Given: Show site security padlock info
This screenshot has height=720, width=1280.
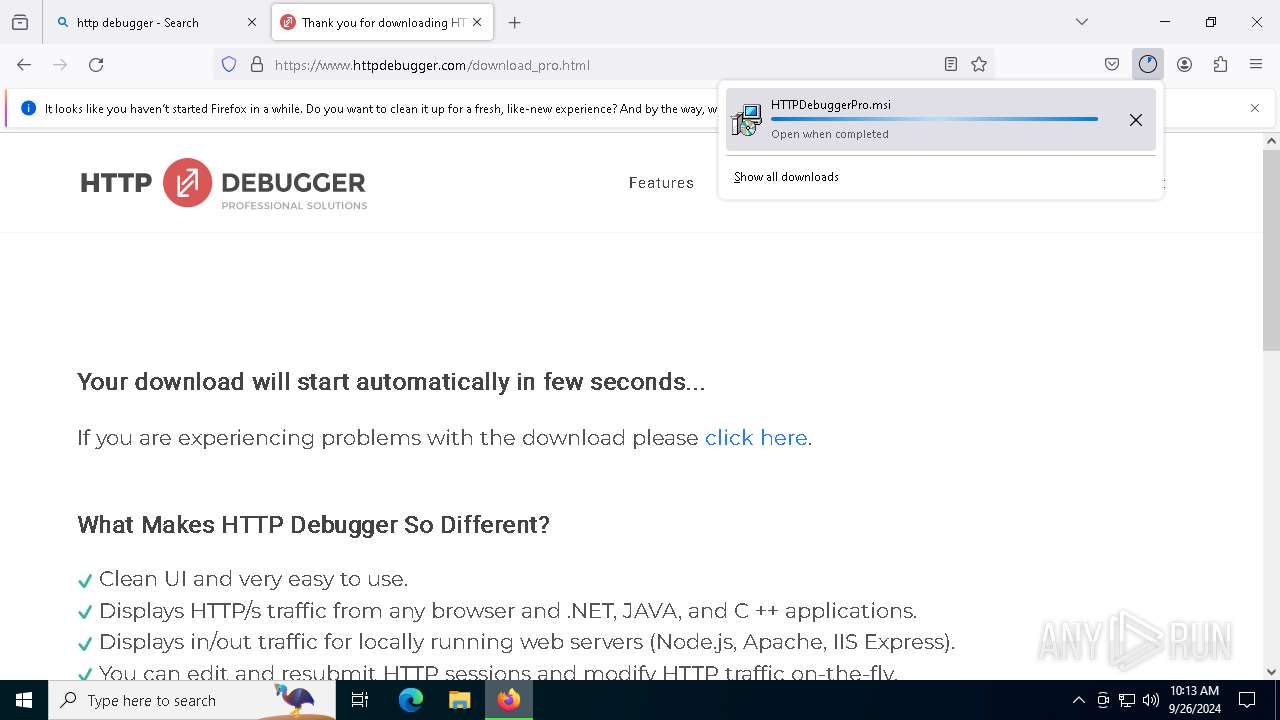Looking at the screenshot, I should point(257,65).
